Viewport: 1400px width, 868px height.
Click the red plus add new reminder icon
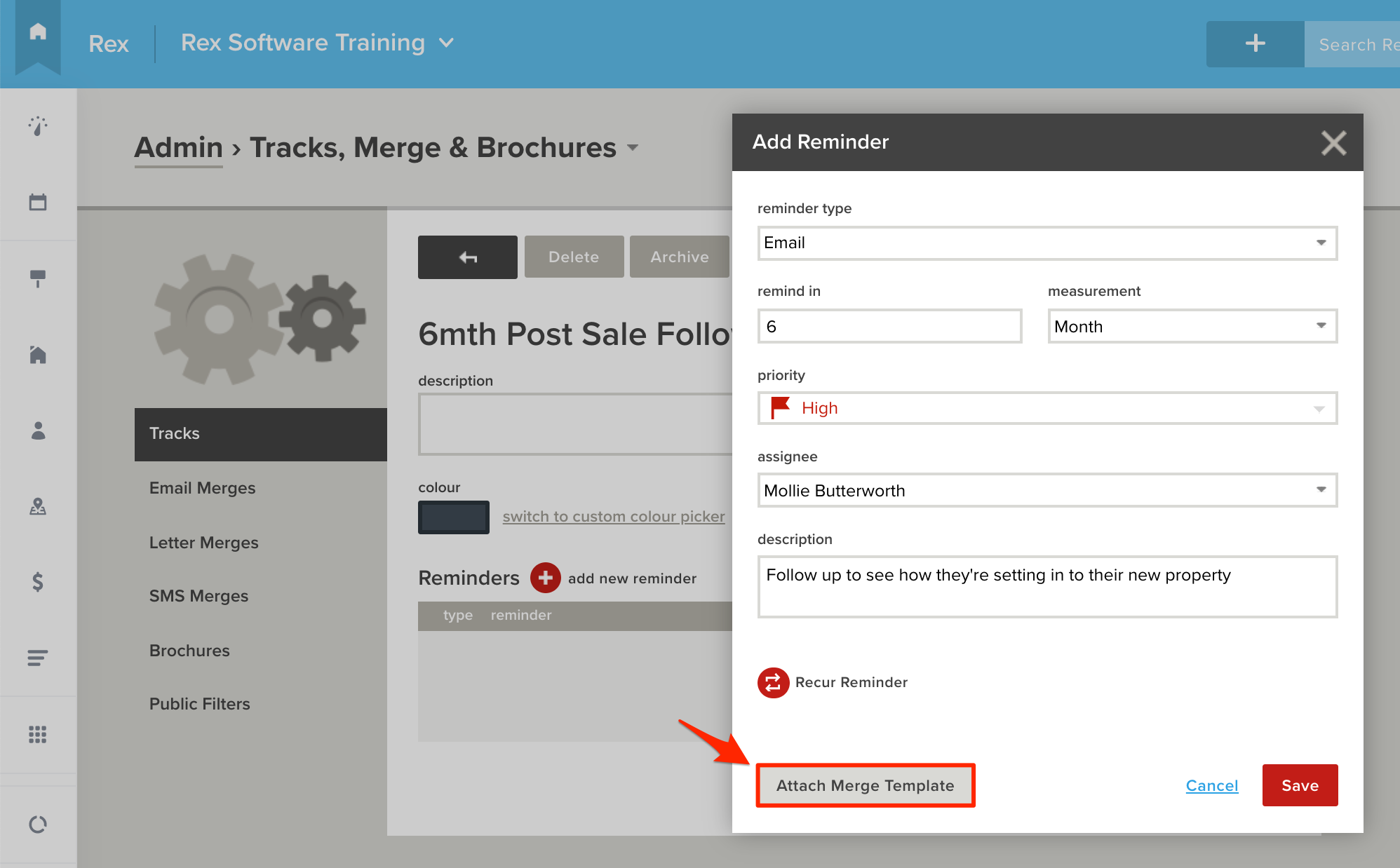545,578
